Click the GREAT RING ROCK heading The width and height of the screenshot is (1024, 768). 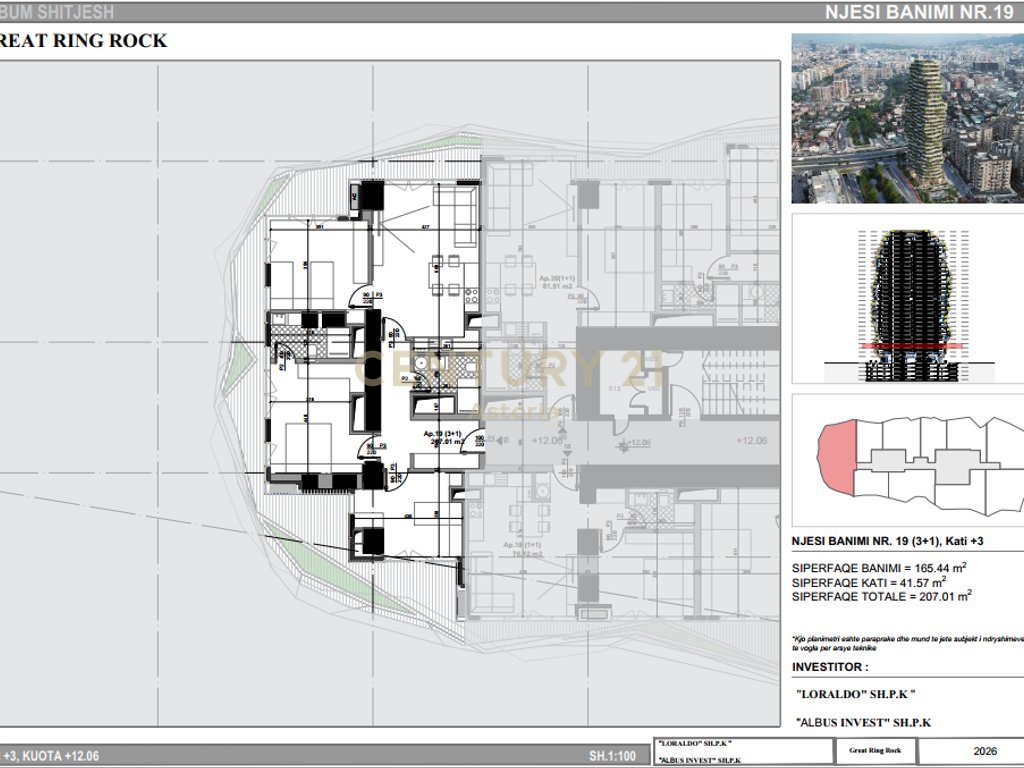click(84, 40)
